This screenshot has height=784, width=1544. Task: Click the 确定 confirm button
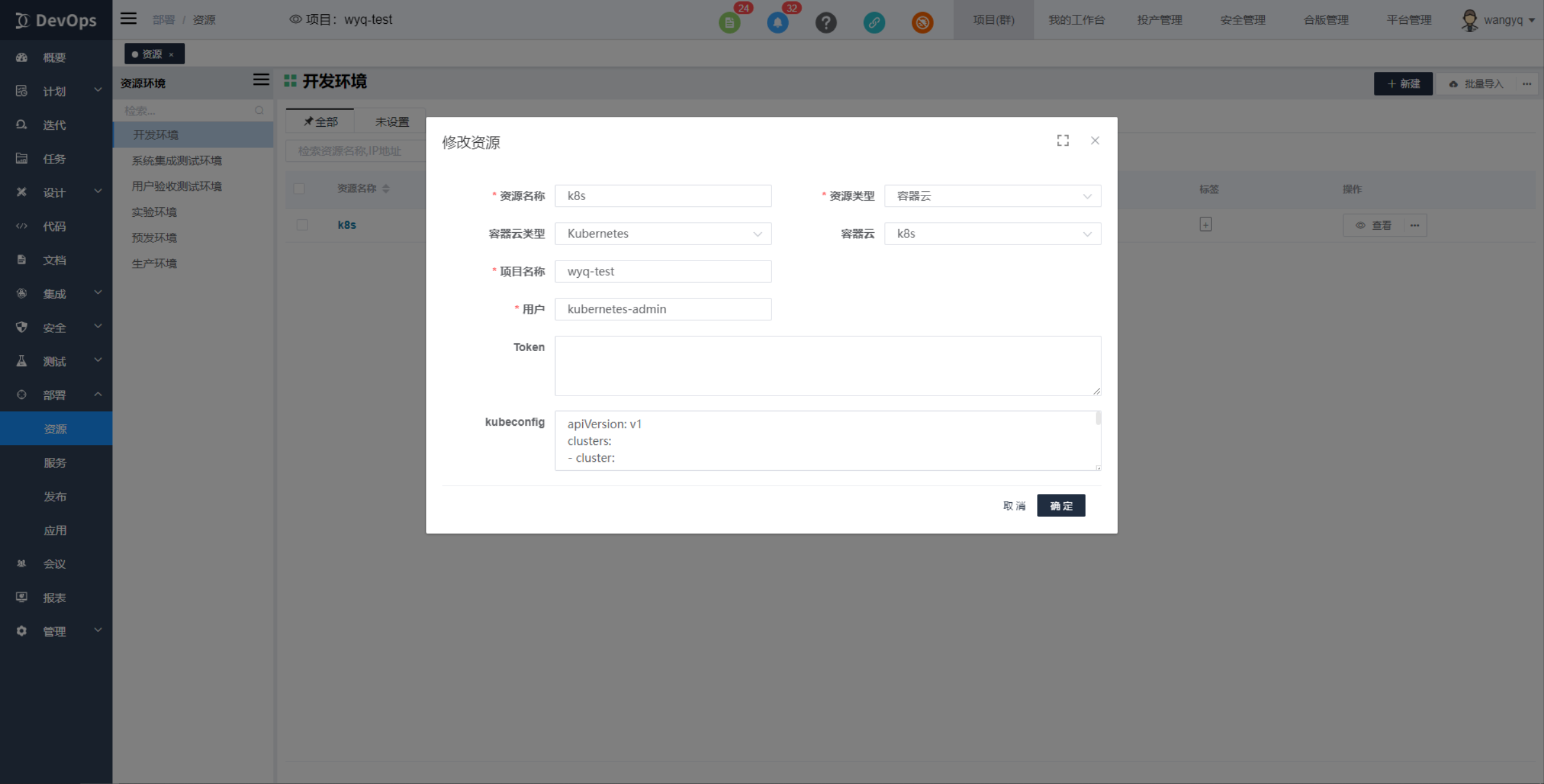tap(1061, 506)
